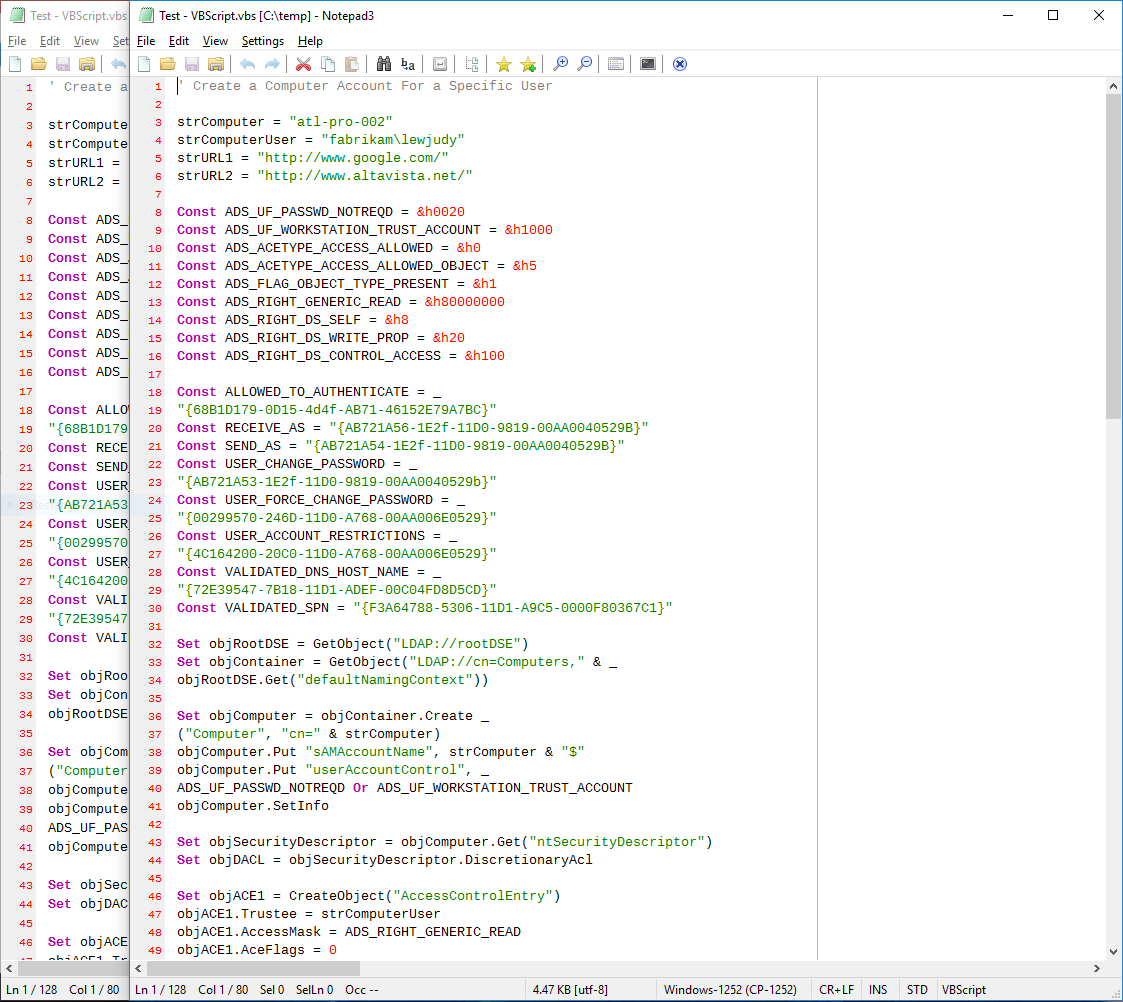Maximize the front Notepad3 window

1053,15
